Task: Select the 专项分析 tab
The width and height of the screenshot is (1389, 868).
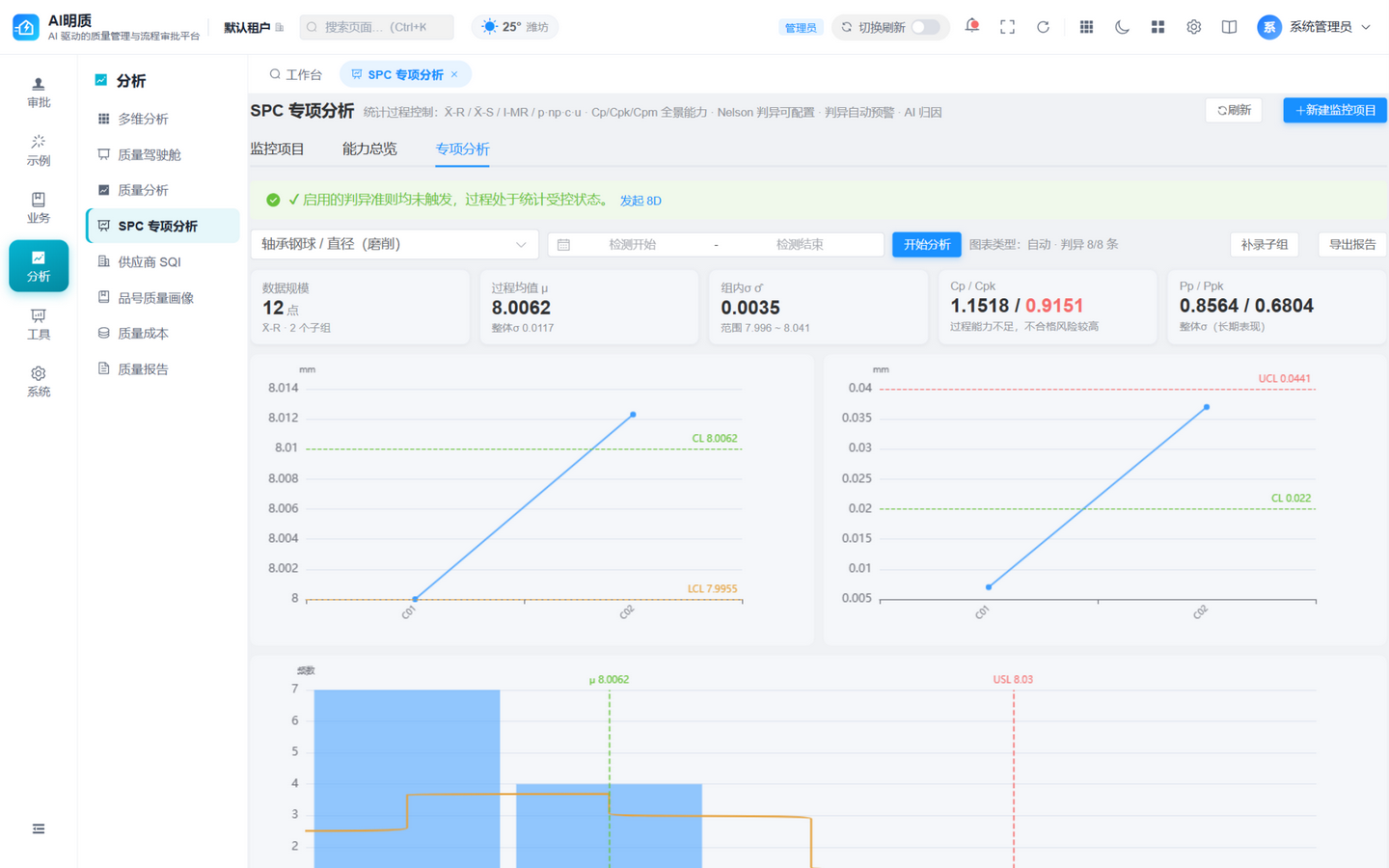Action: pyautogui.click(x=462, y=149)
